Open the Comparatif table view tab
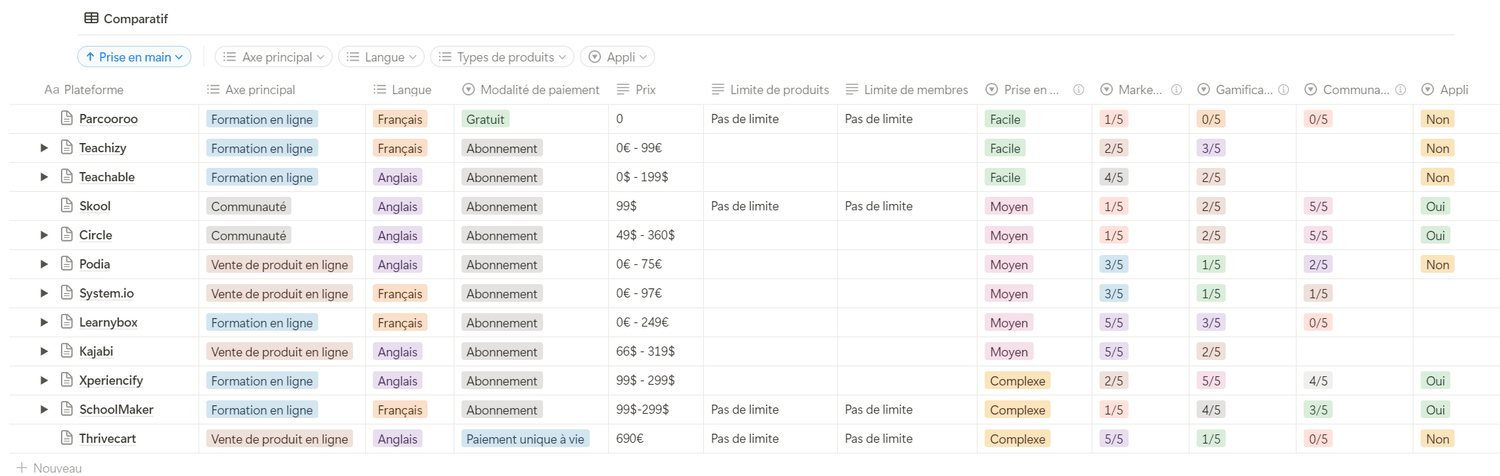Viewport: 1500px width, 476px height. pyautogui.click(x=126, y=18)
